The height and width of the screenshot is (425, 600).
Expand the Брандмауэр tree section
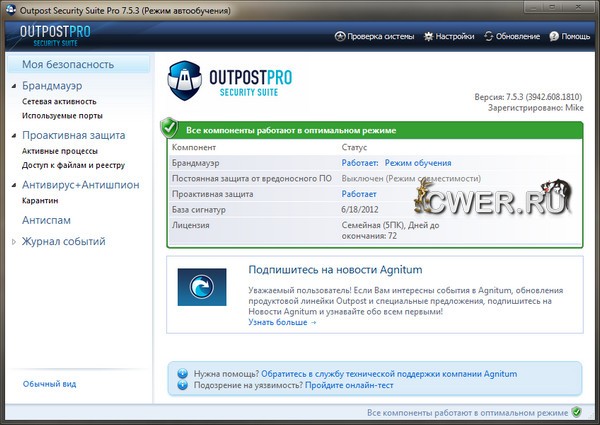13,86
